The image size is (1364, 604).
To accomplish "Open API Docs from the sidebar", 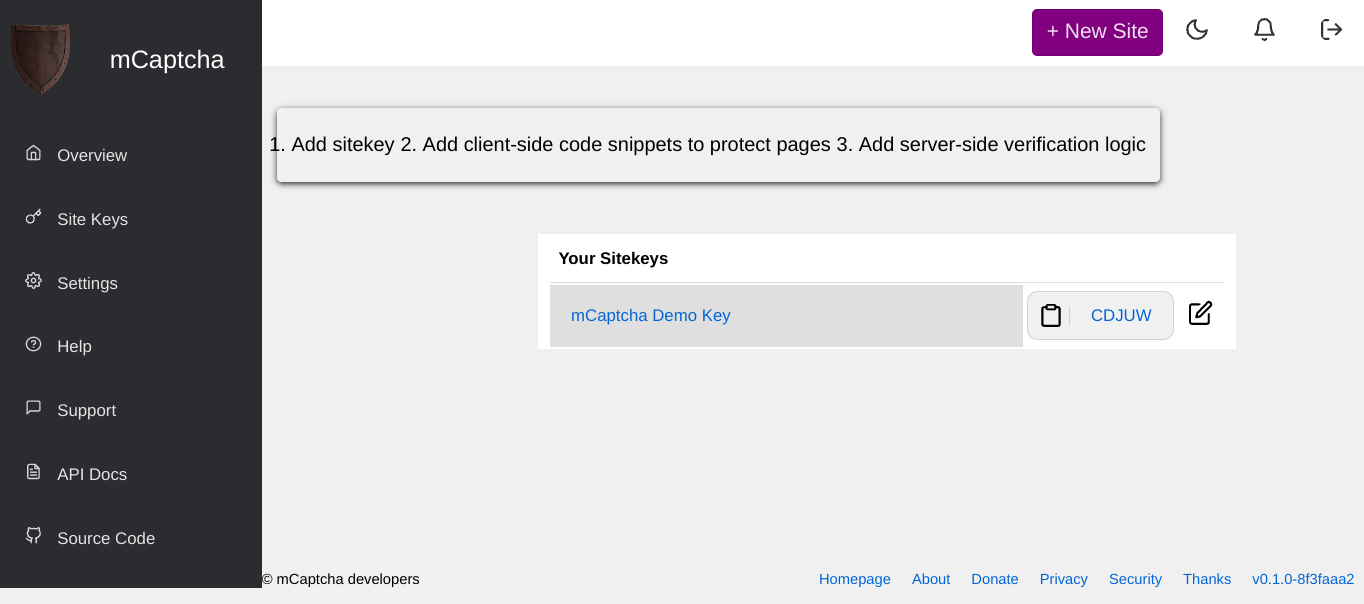I will (92, 474).
